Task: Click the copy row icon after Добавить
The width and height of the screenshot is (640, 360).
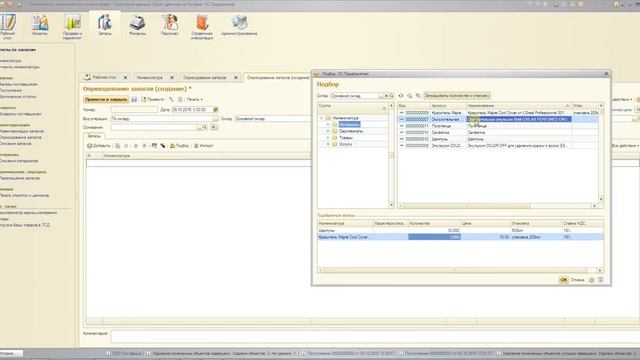Action: [118, 146]
